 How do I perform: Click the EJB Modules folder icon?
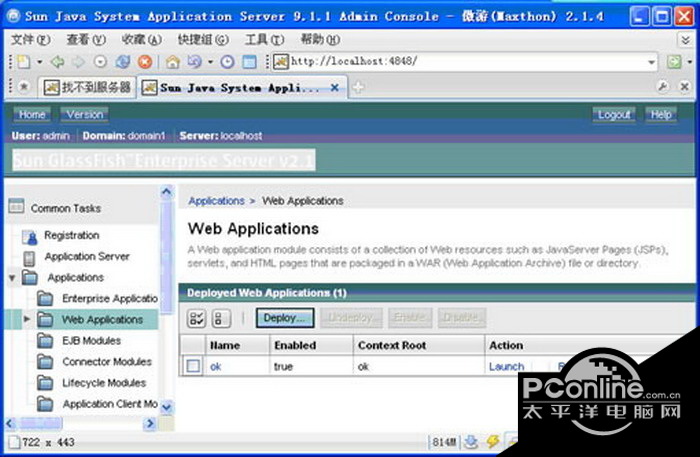tap(45, 341)
